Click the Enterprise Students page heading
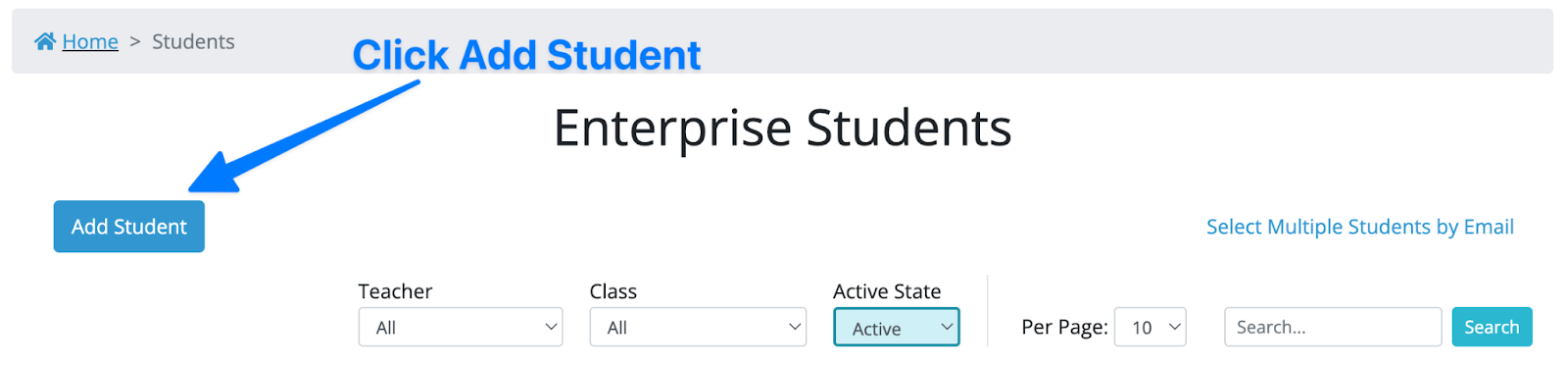The height and width of the screenshot is (366, 1568). 782,129
